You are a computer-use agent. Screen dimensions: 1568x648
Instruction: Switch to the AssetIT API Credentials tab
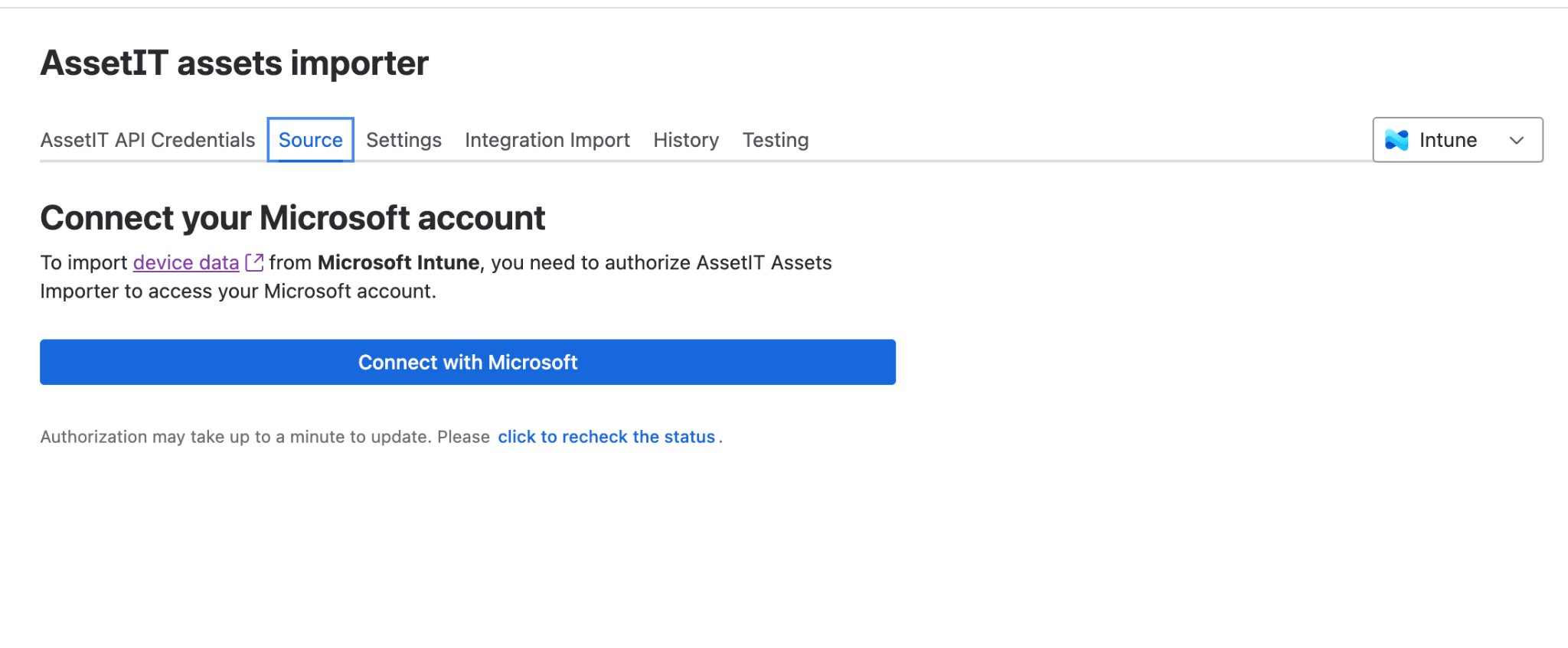click(x=148, y=140)
